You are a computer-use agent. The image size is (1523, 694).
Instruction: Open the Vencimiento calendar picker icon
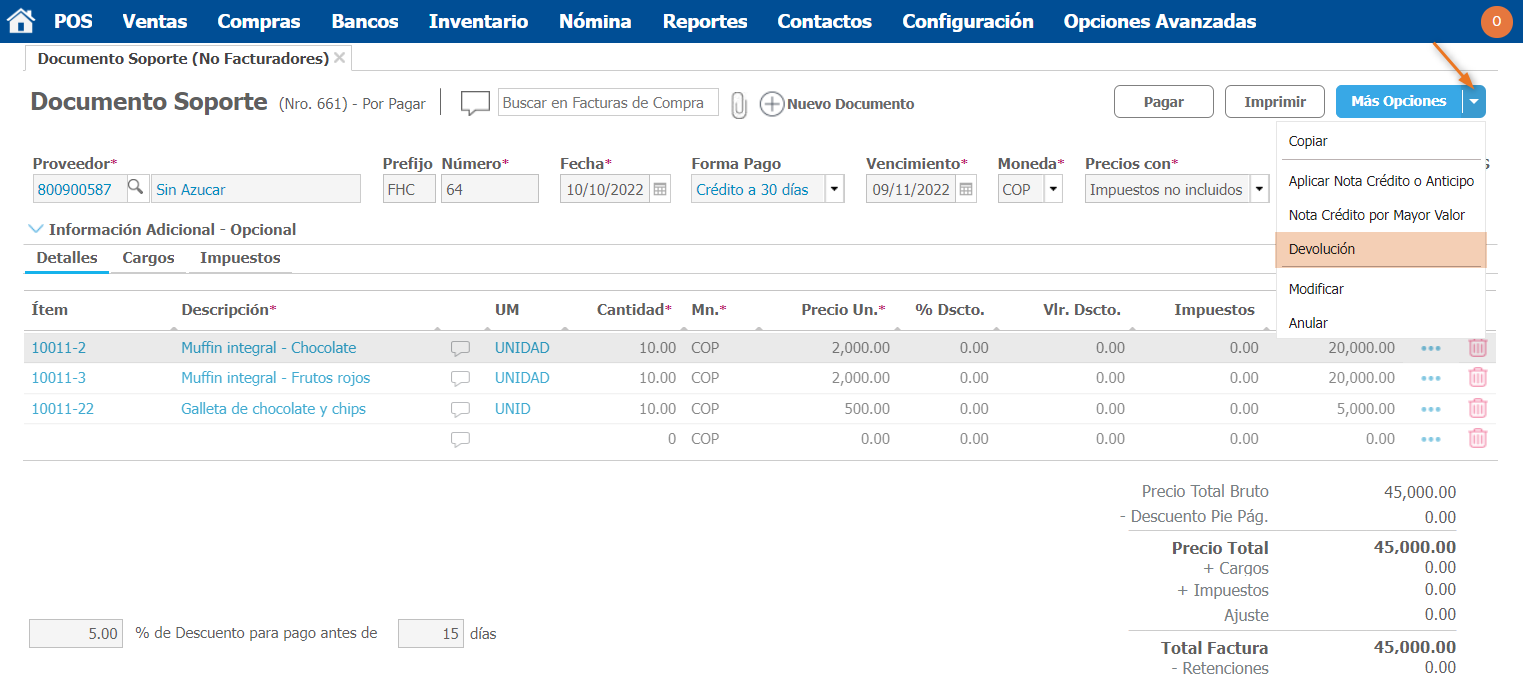[x=966, y=189]
